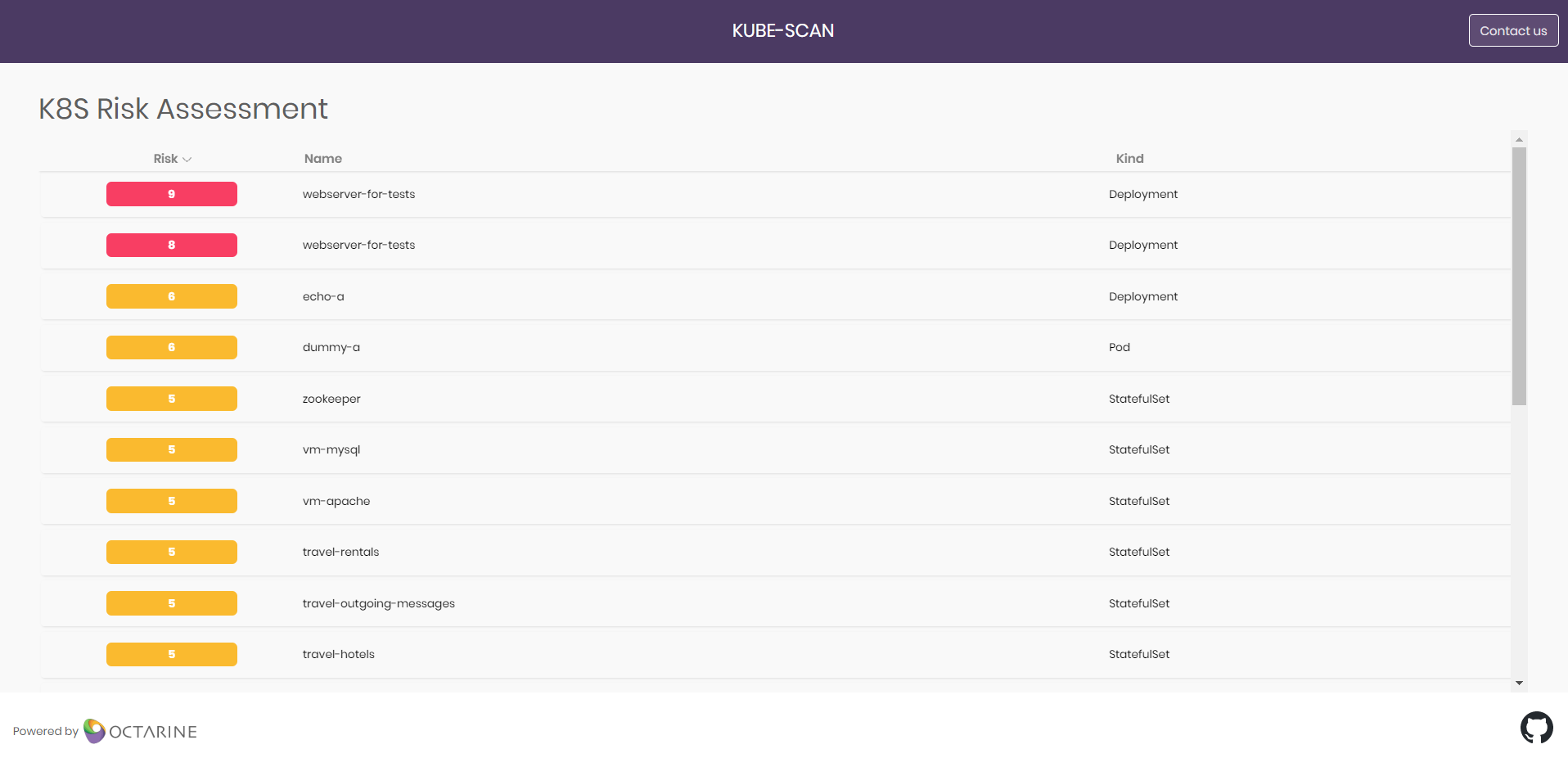This screenshot has width=1568, height=767.
Task: Click the vertical scrollbar thumb
Action: (1519, 276)
